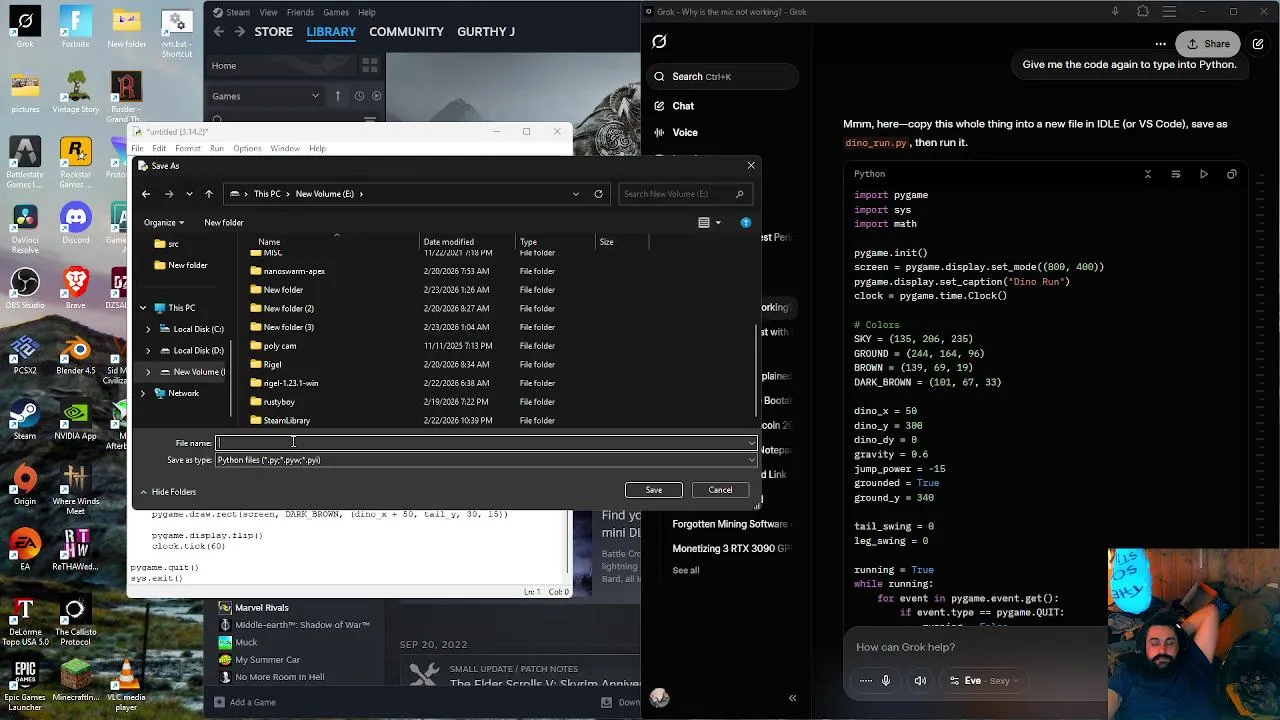Go up one folder level
The width and height of the screenshot is (1280, 720).
click(208, 194)
